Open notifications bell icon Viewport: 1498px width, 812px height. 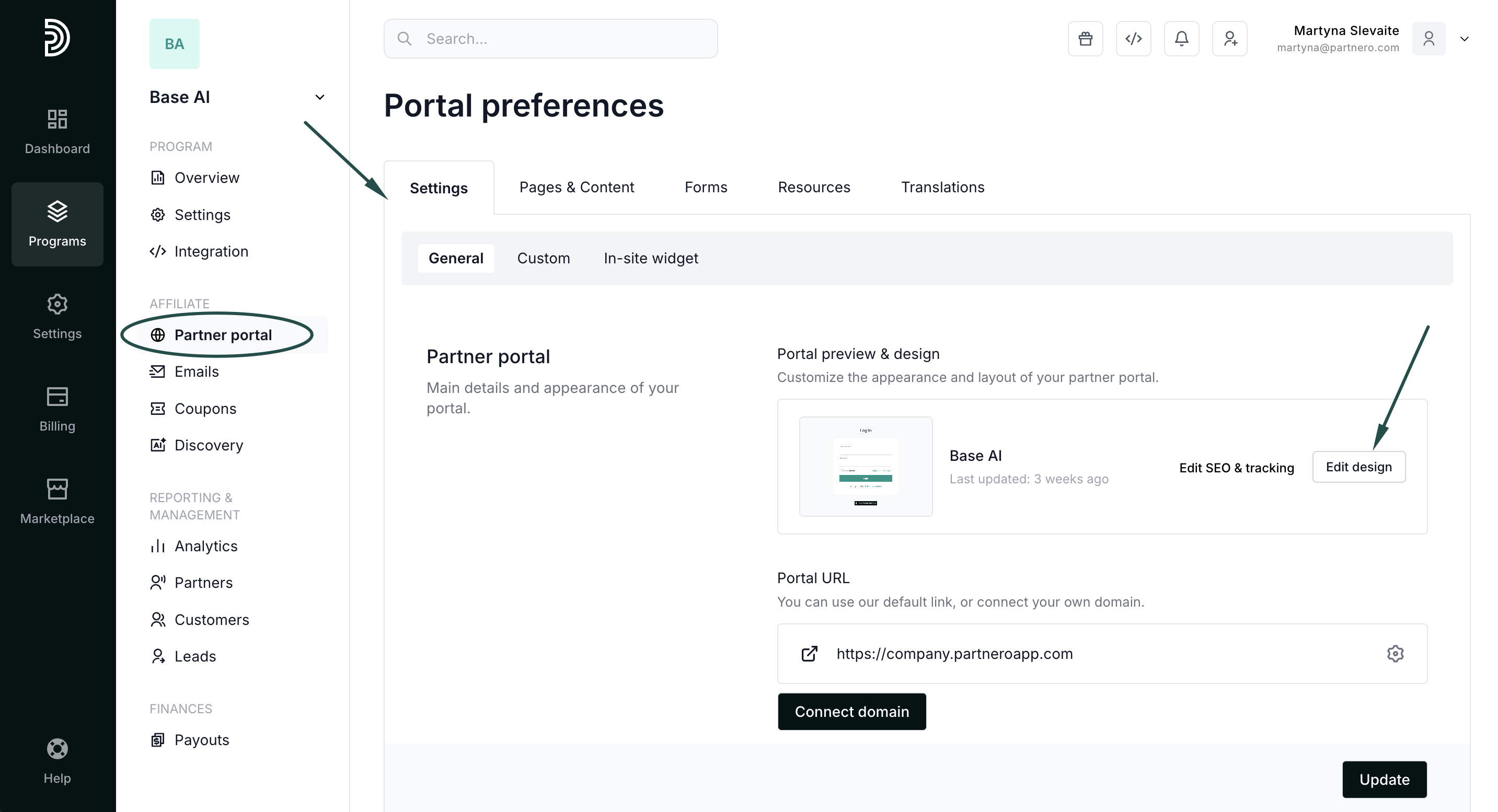1181,39
